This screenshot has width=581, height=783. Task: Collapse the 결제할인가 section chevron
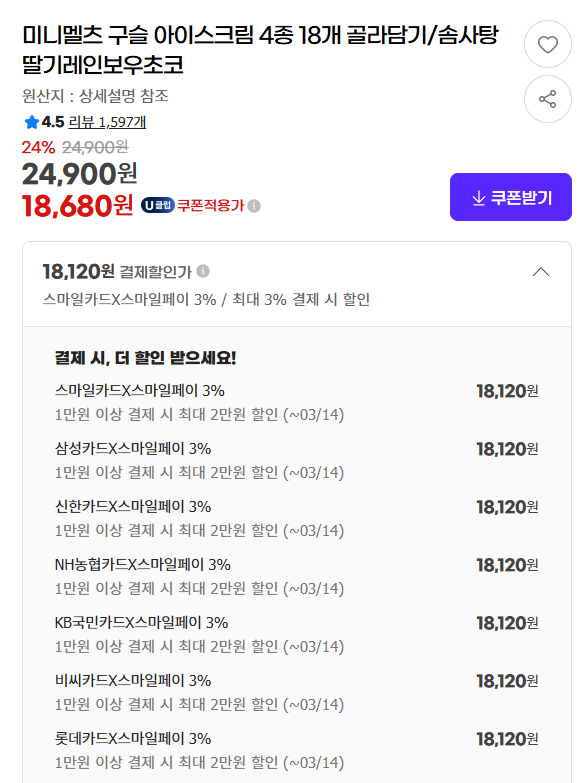click(x=541, y=272)
